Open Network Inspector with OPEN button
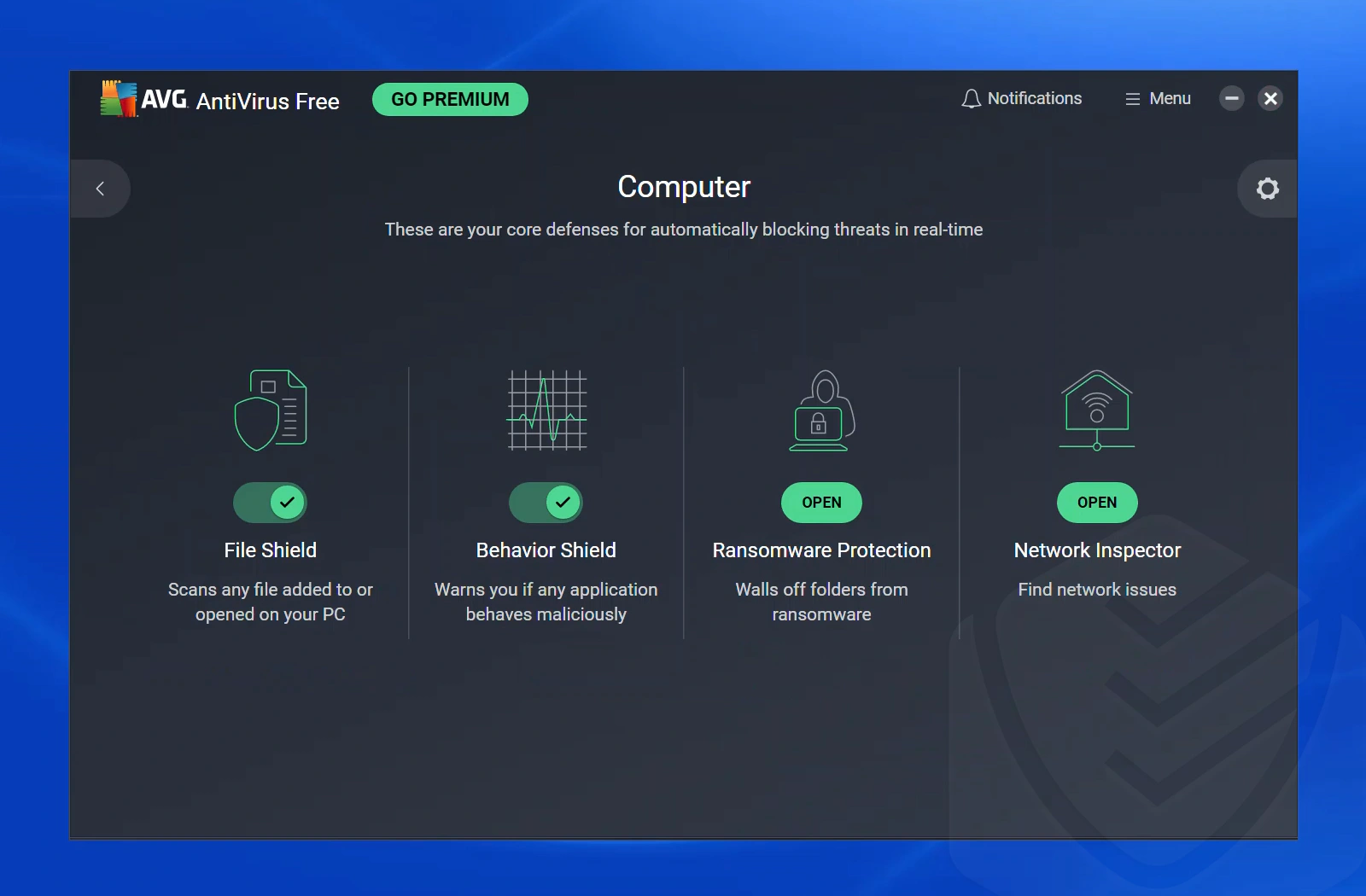The width and height of the screenshot is (1366, 896). (1097, 503)
